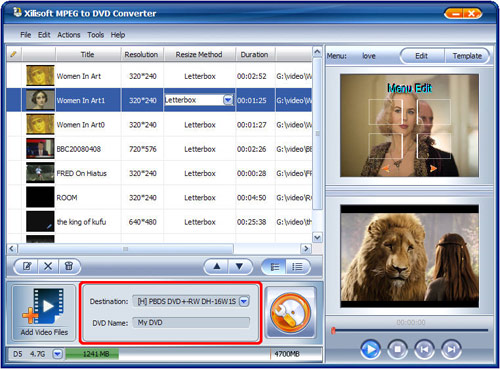Close the Xilisoft window
Screen dimensions: 500x369
pos(472,13)
